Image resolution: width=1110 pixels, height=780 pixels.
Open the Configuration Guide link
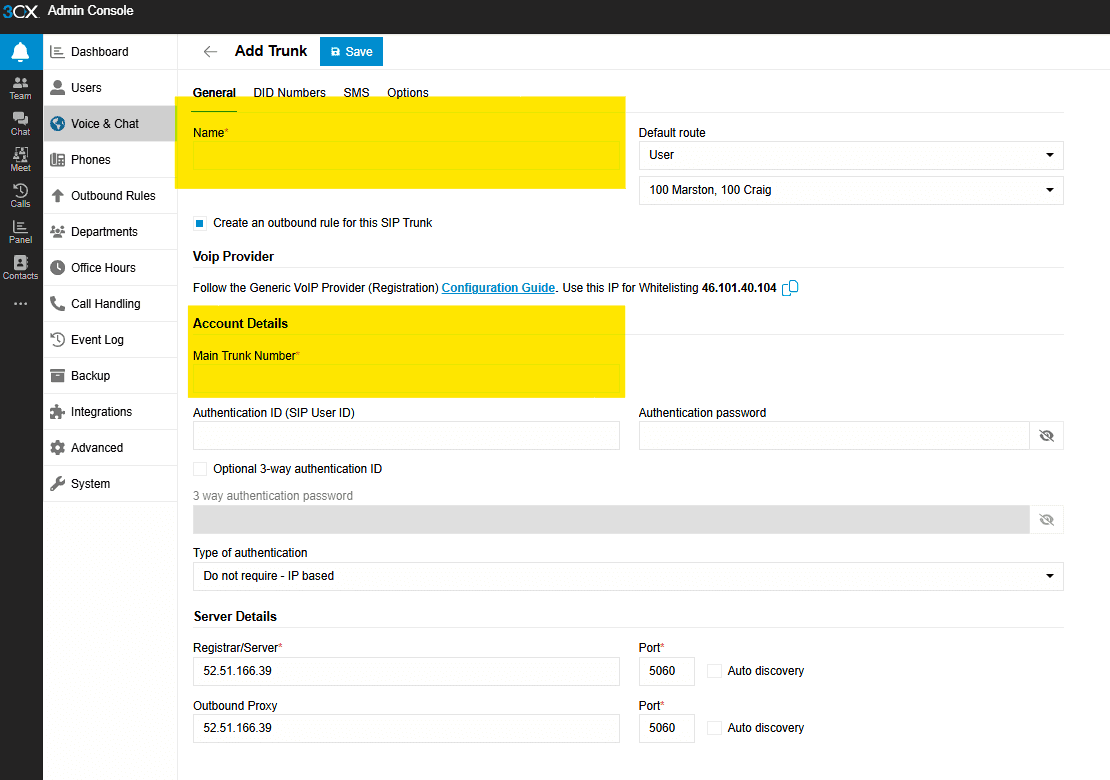click(498, 287)
